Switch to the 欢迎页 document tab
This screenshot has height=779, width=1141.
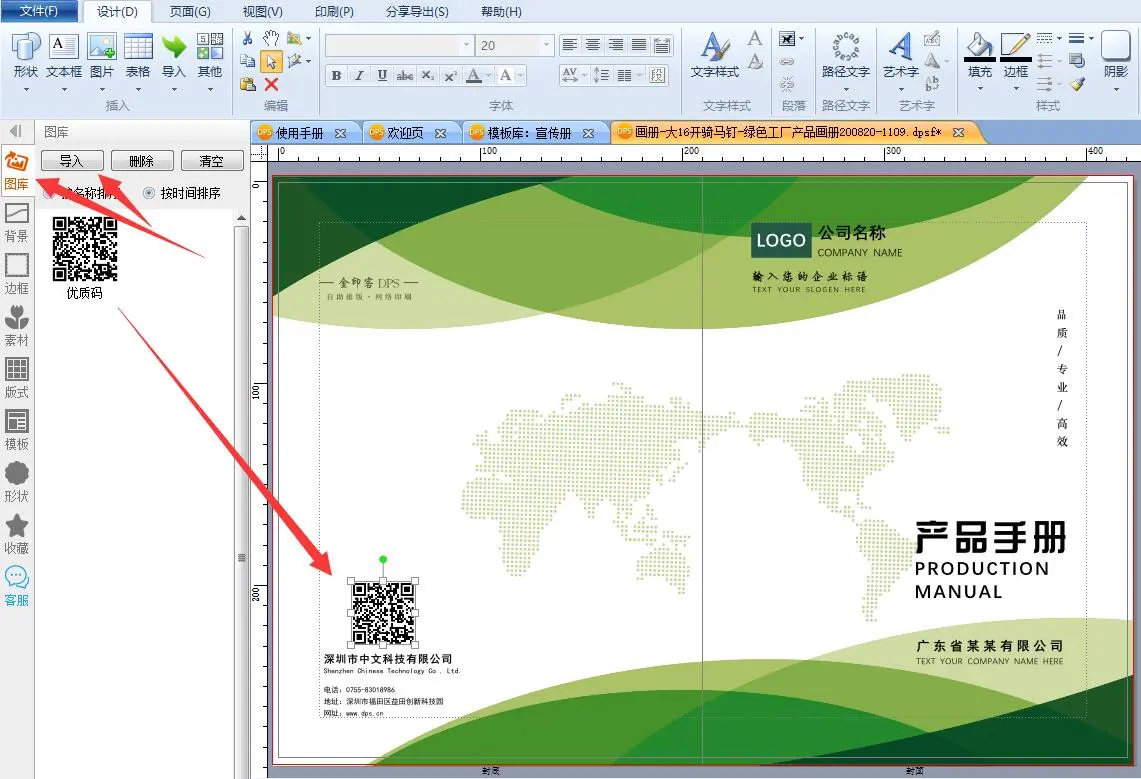coord(405,132)
